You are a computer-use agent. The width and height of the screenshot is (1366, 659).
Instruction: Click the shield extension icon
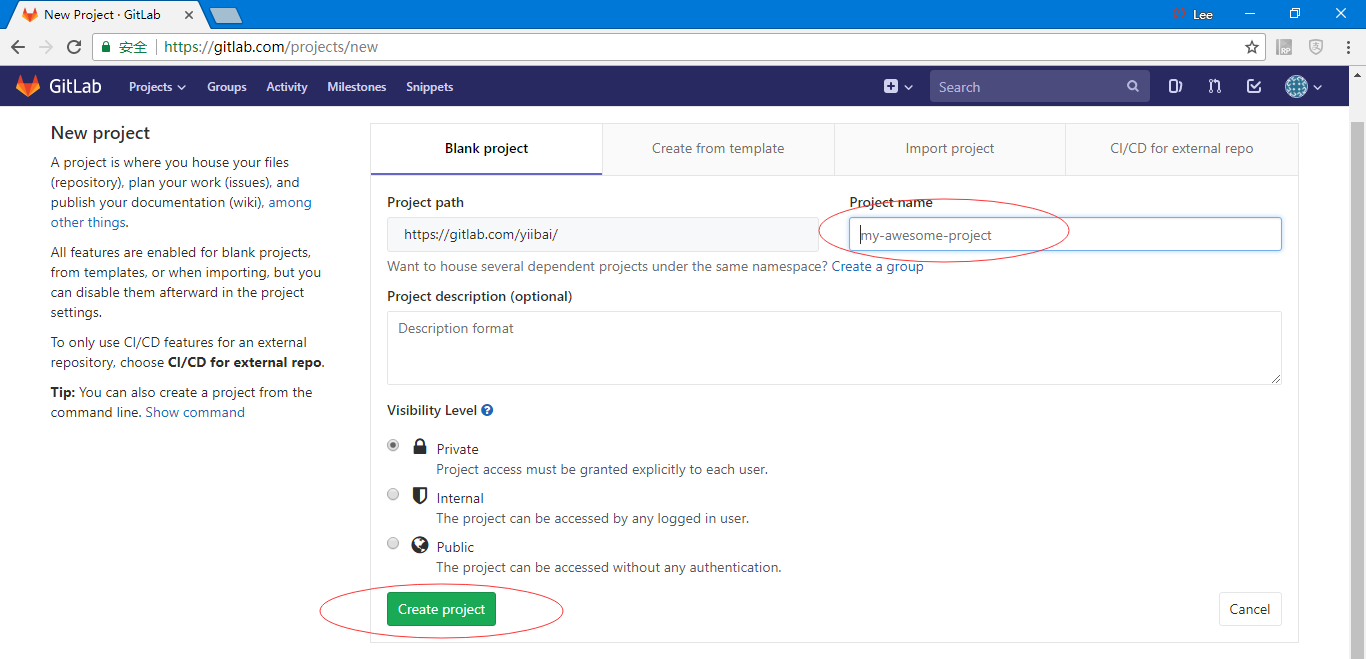coord(1316,47)
